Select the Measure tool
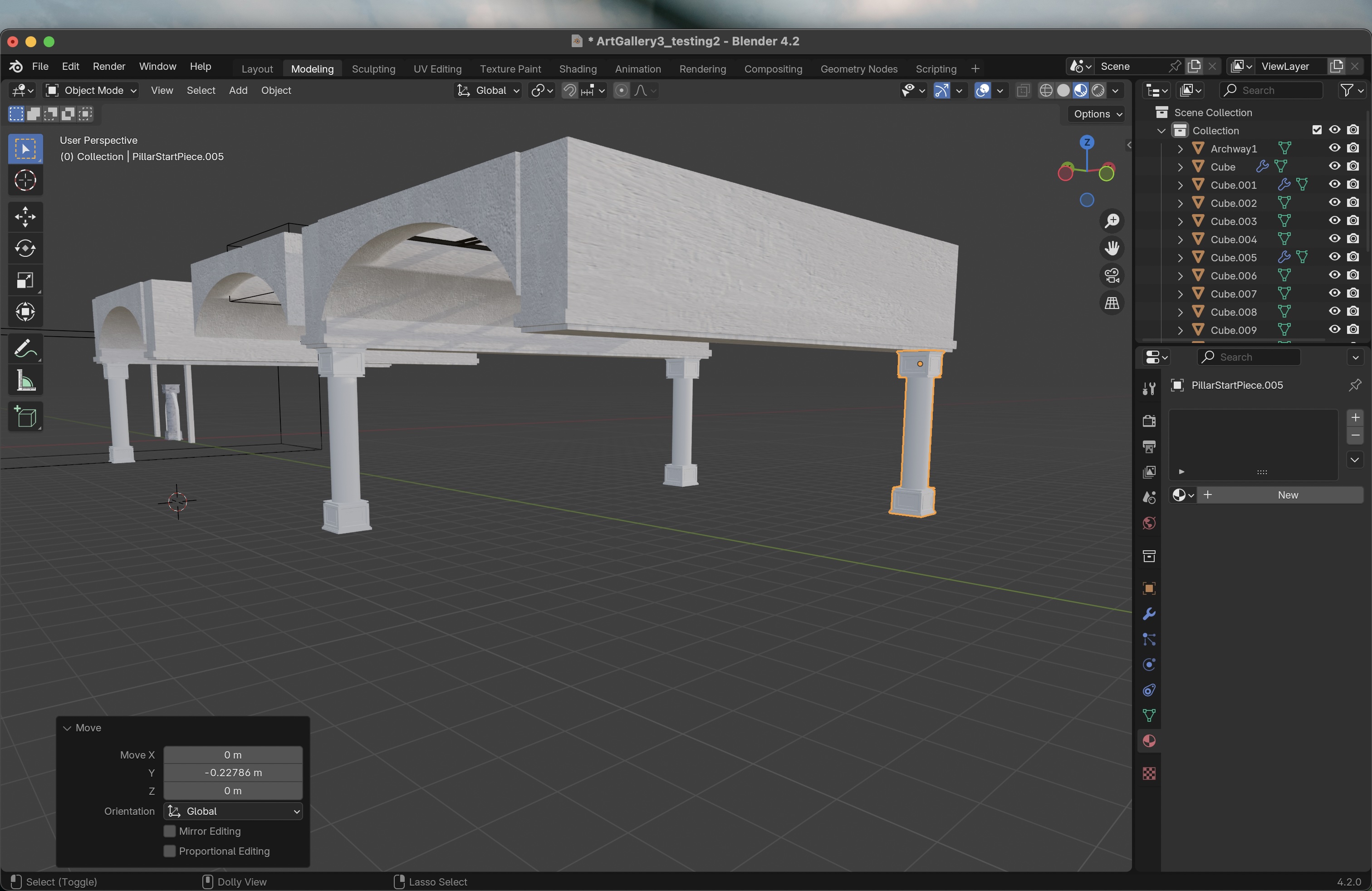The width and height of the screenshot is (1372, 891). pyautogui.click(x=25, y=380)
